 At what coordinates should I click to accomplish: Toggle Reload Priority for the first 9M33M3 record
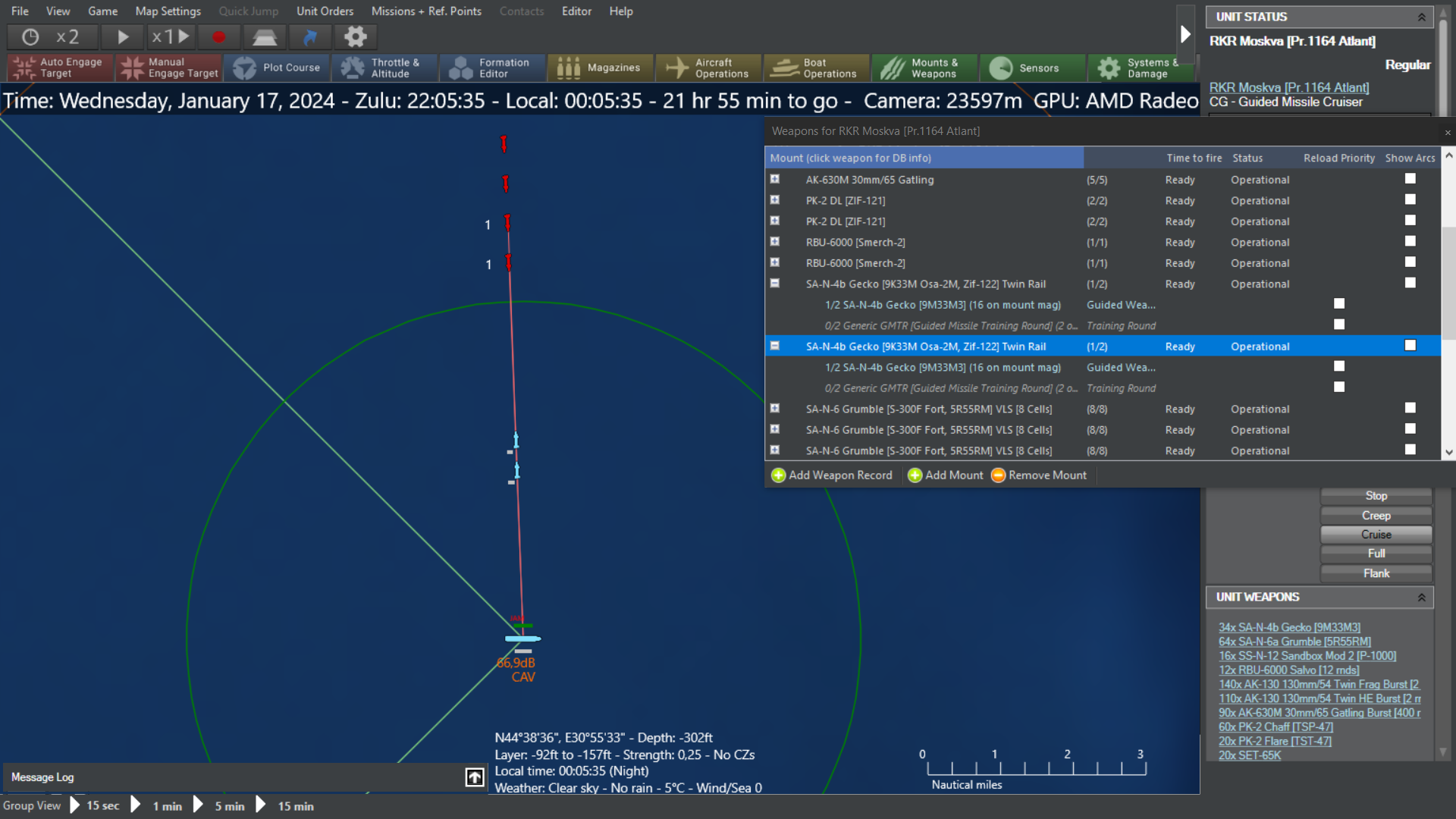(x=1339, y=304)
